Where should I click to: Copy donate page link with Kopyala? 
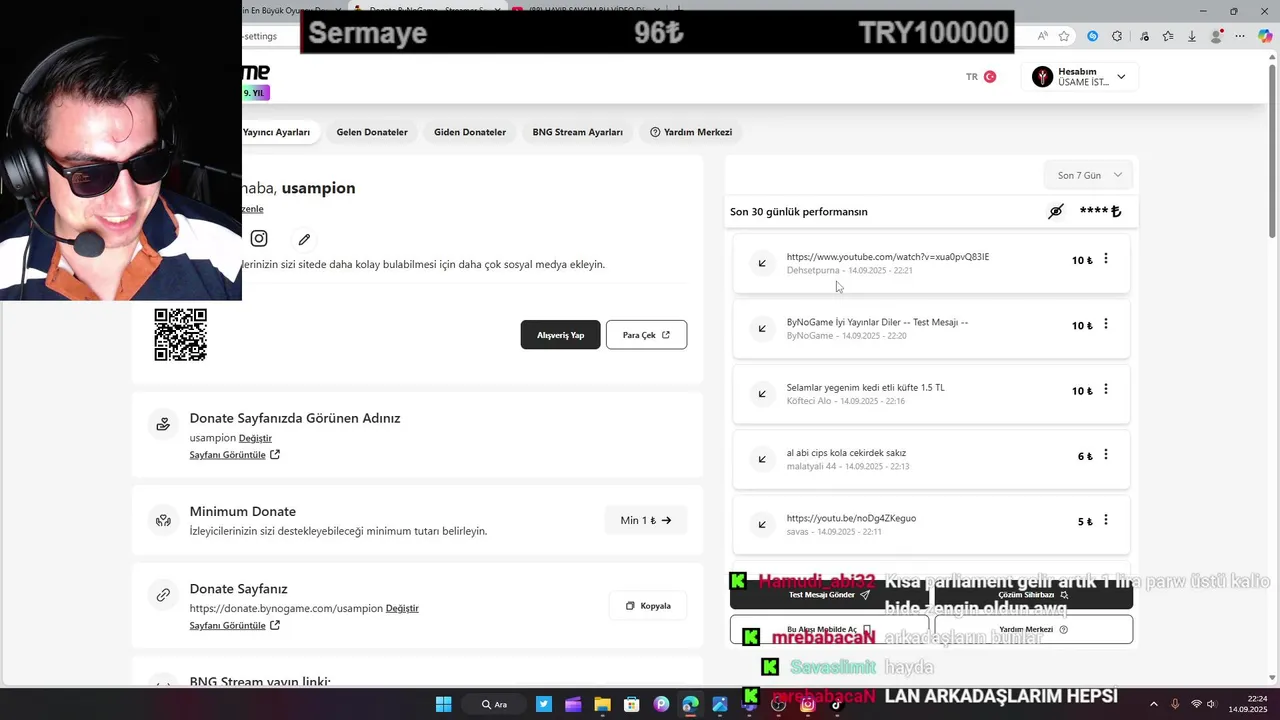pos(647,606)
